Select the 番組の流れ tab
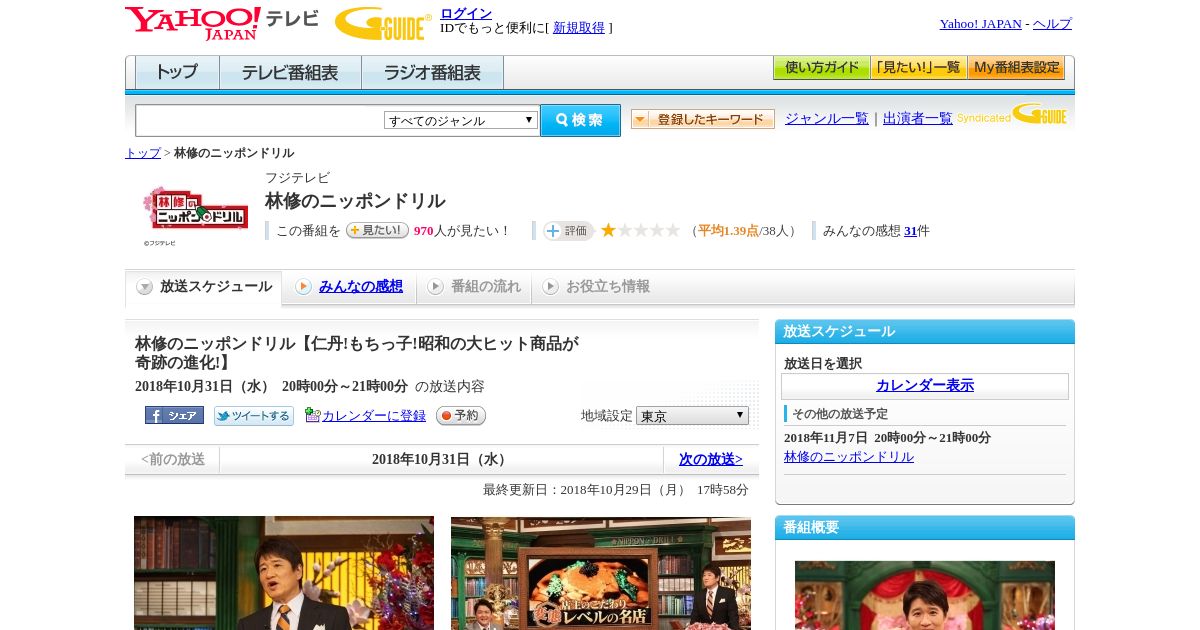Screen dimensions: 1200x630 474,287
